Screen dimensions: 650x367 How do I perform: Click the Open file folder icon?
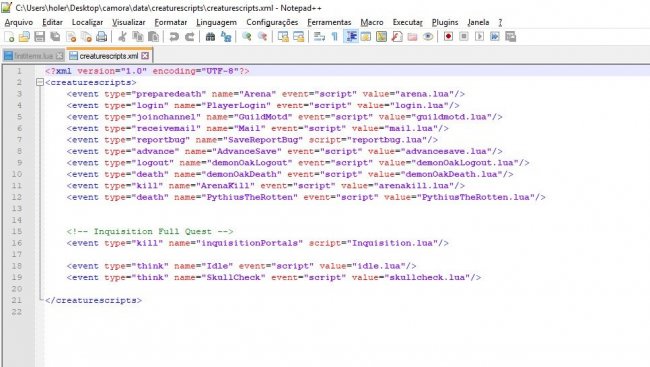[24, 37]
